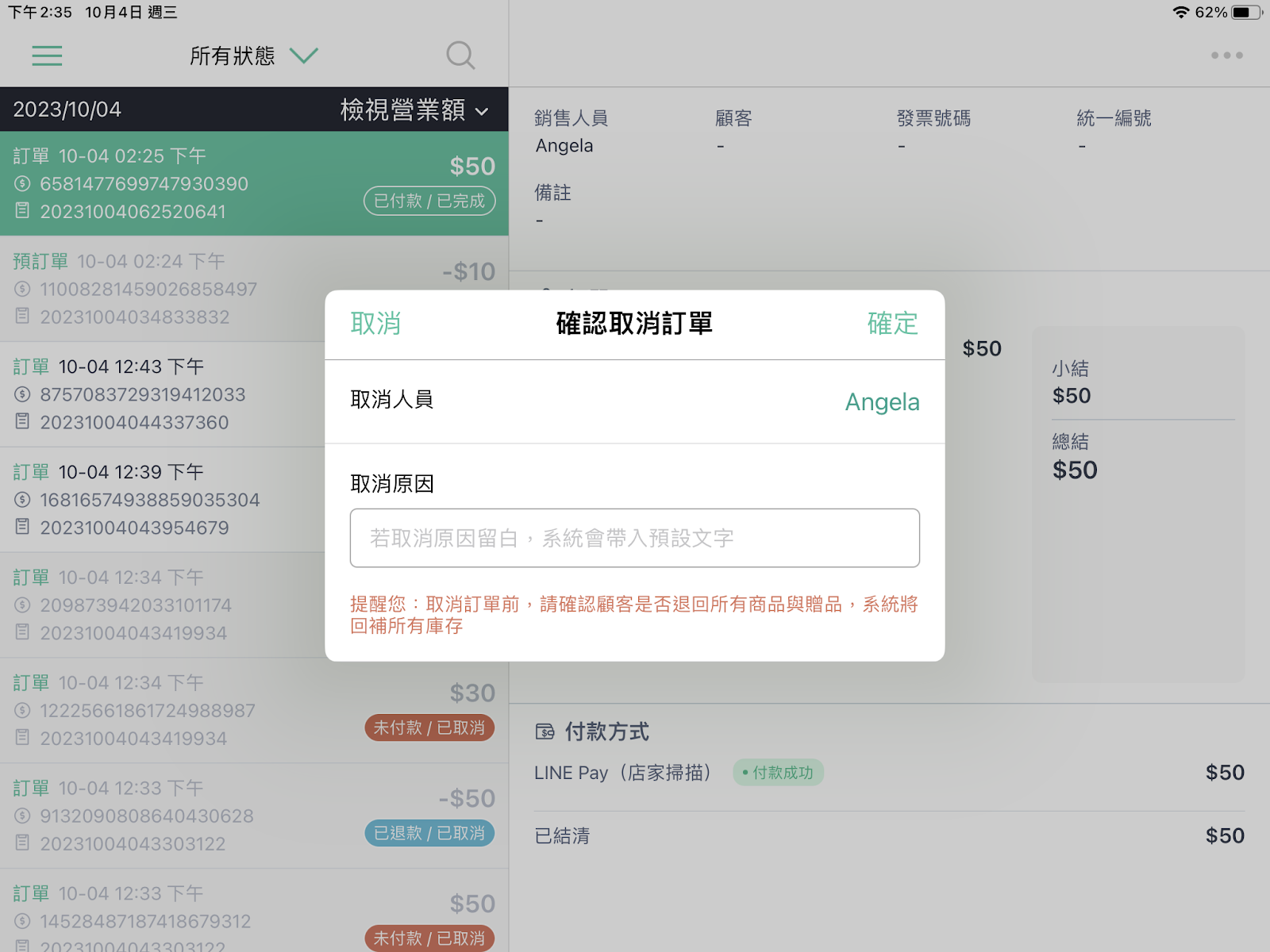The image size is (1270, 952).
Task: Click the 已付款 / 已完成 status badge
Action: [x=429, y=201]
